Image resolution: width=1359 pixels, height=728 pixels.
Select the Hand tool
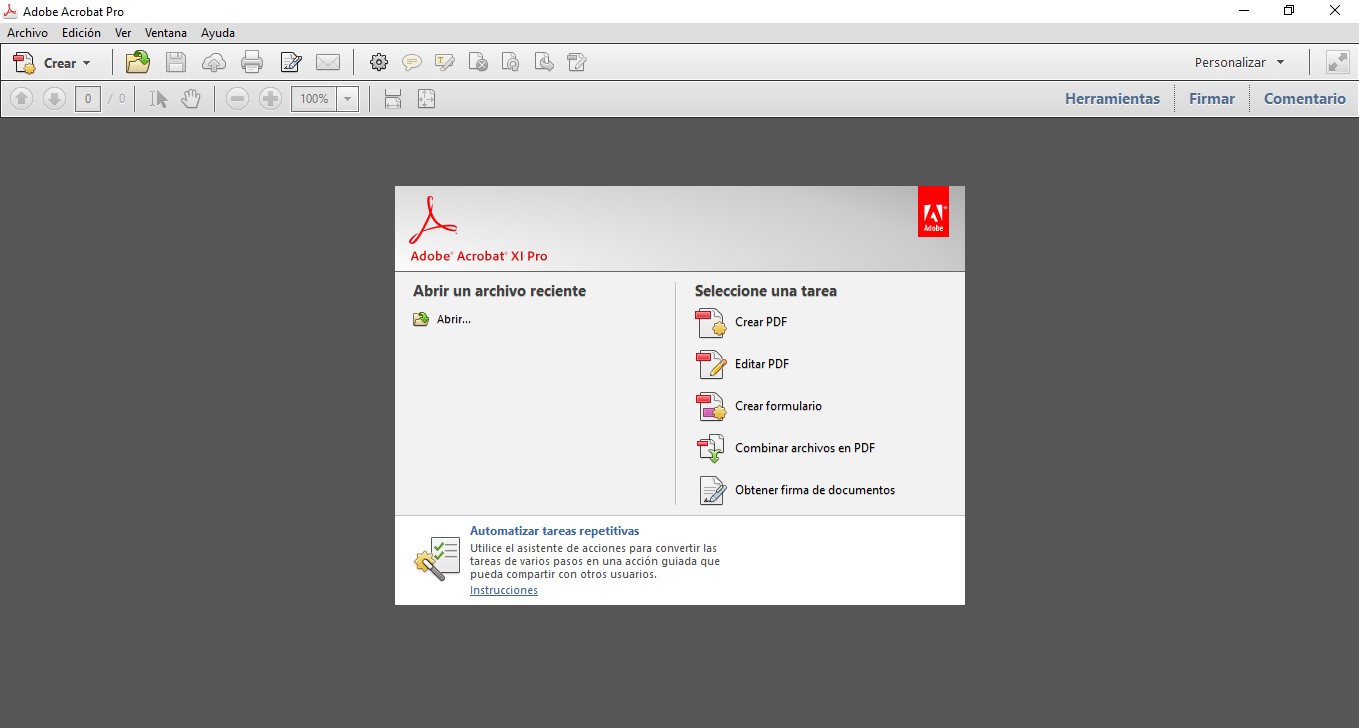point(190,98)
